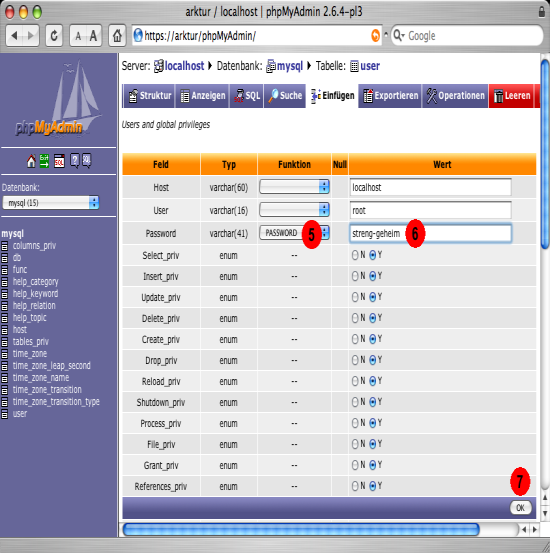Click the Password field containing streng-geheim
This screenshot has height=553, width=550.
tap(430, 233)
